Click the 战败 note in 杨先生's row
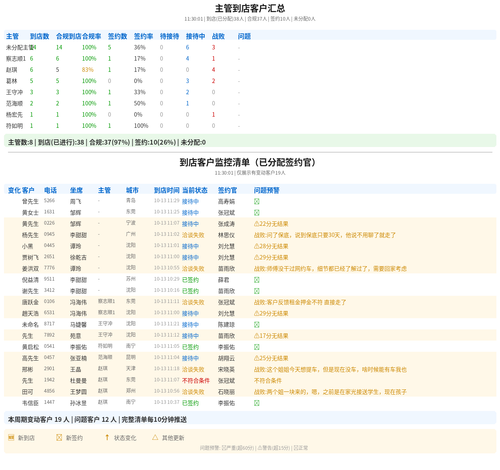 coord(325,235)
